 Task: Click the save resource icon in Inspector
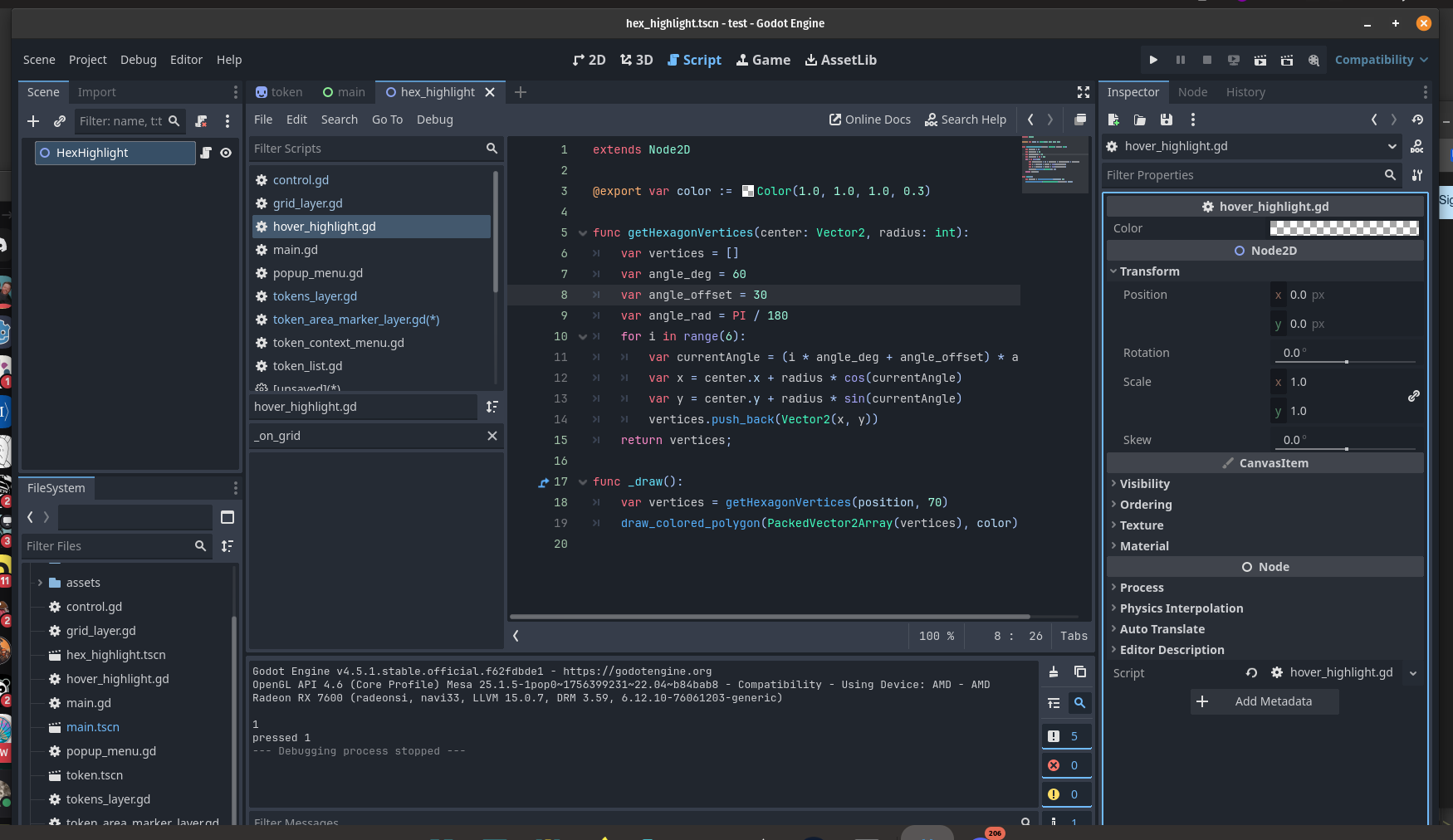pos(1166,120)
